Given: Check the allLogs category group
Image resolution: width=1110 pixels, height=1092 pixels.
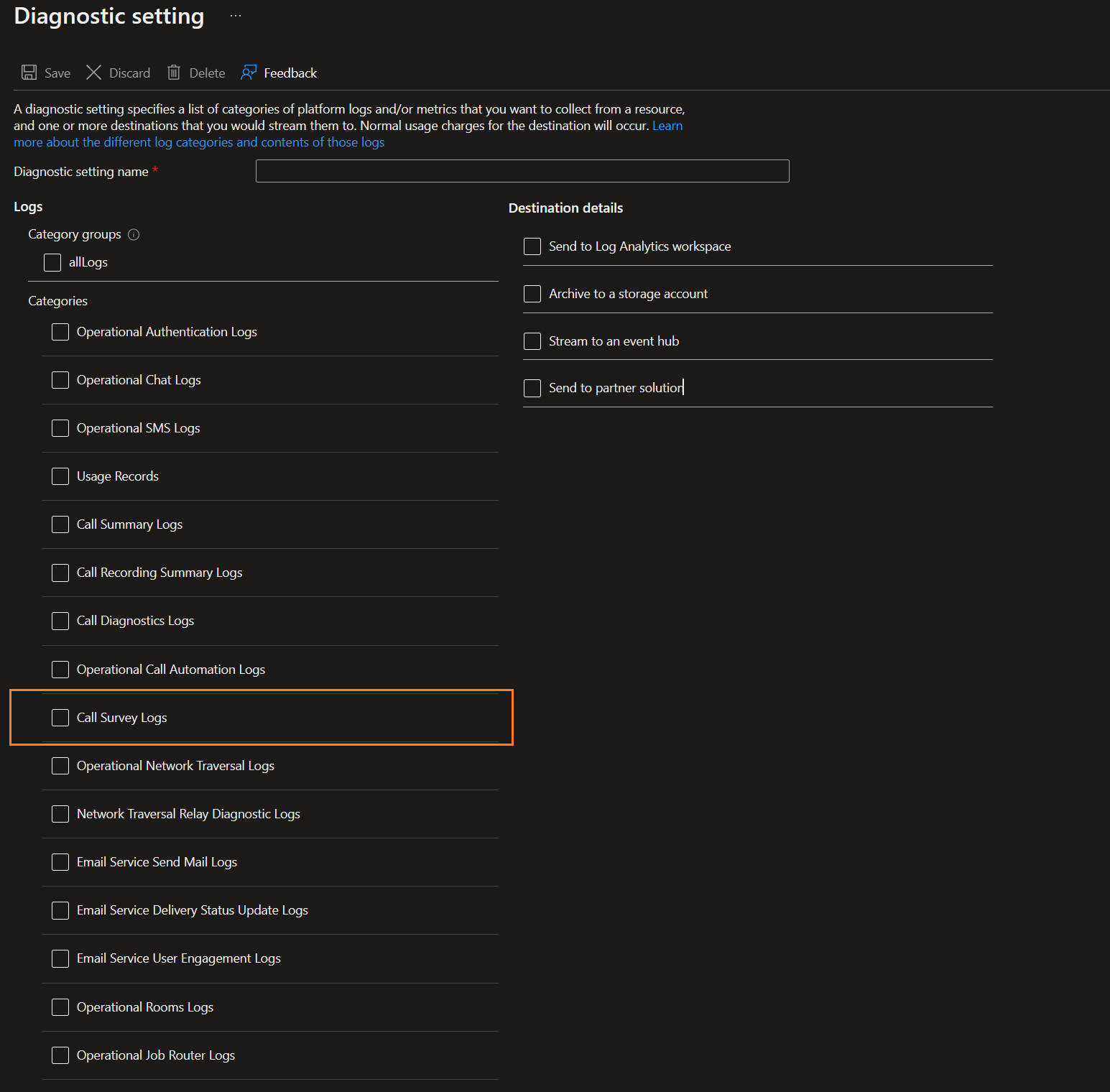Looking at the screenshot, I should coord(52,262).
